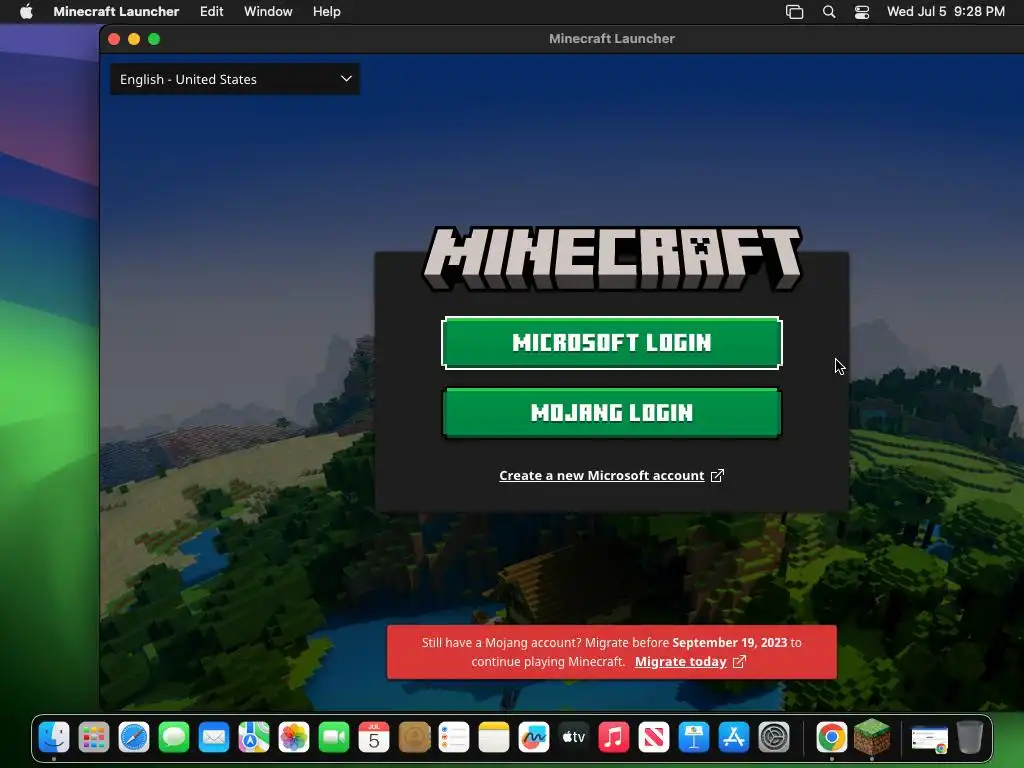This screenshot has height=768, width=1024.
Task: Open Trash from the Dock
Action: point(970,737)
